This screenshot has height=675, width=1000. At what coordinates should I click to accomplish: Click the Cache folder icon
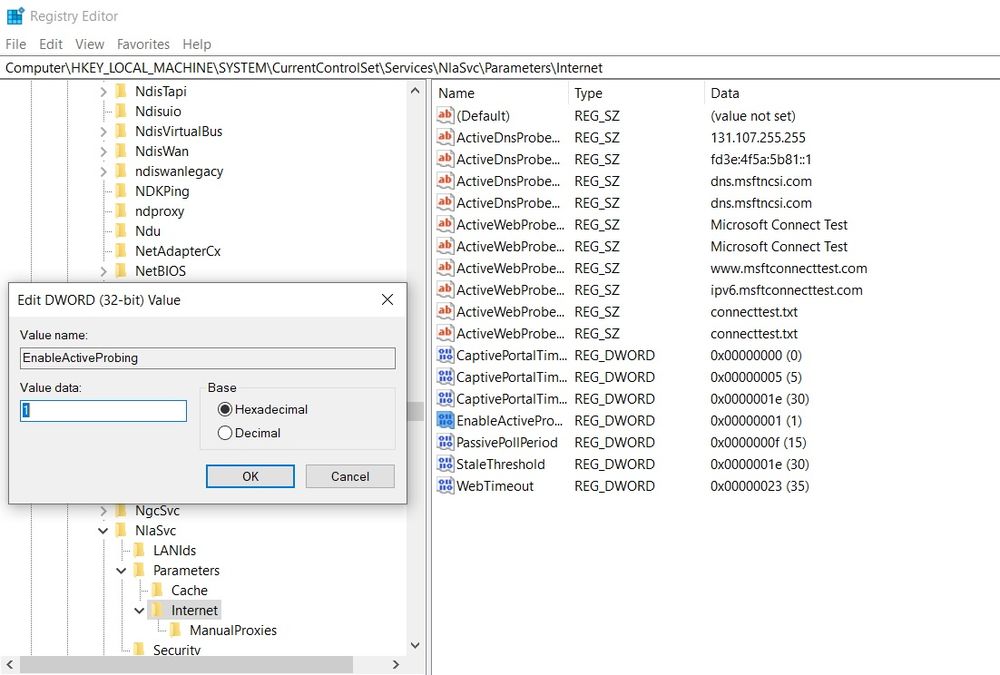[158, 590]
